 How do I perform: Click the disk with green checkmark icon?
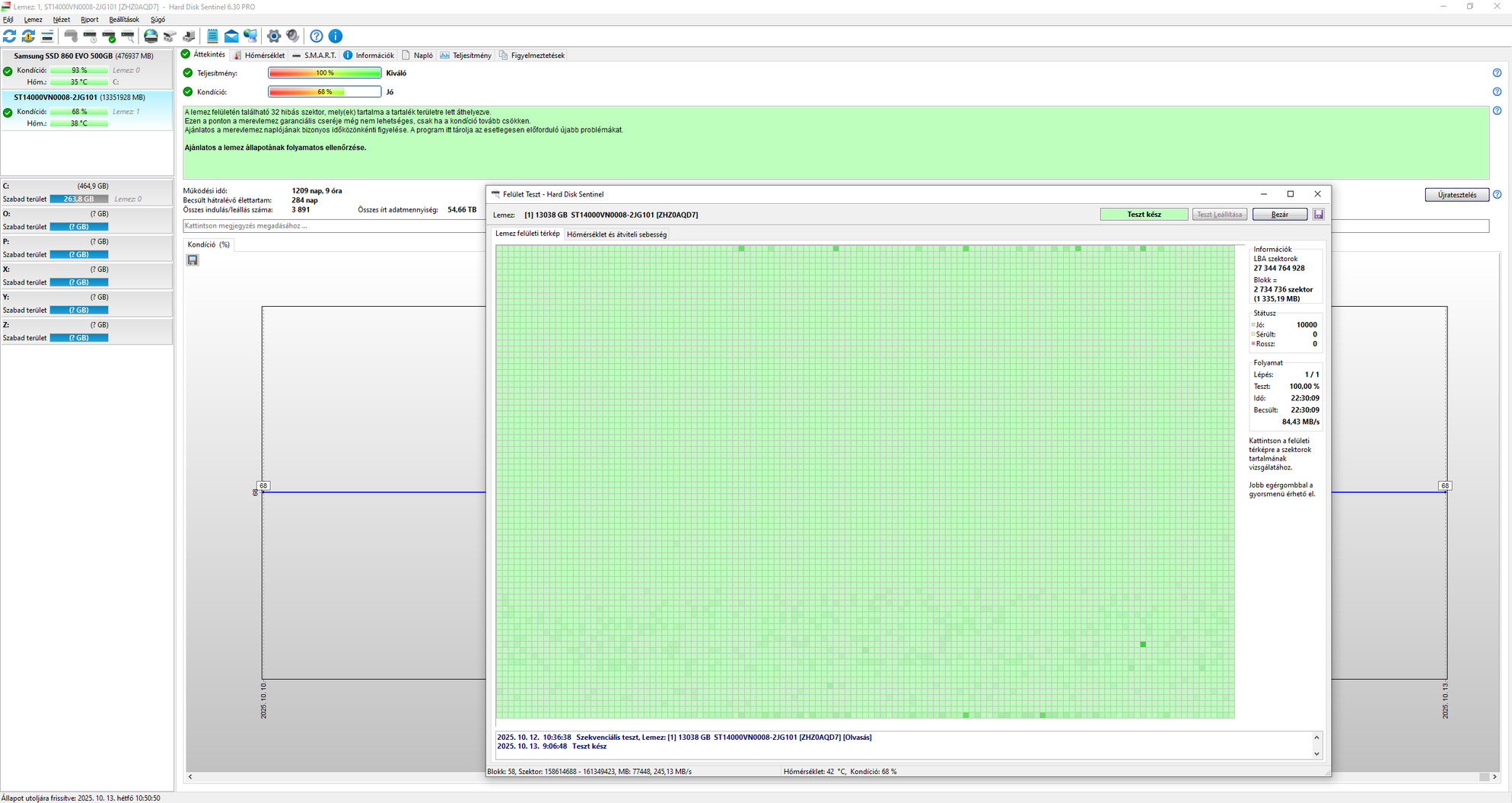(x=109, y=36)
